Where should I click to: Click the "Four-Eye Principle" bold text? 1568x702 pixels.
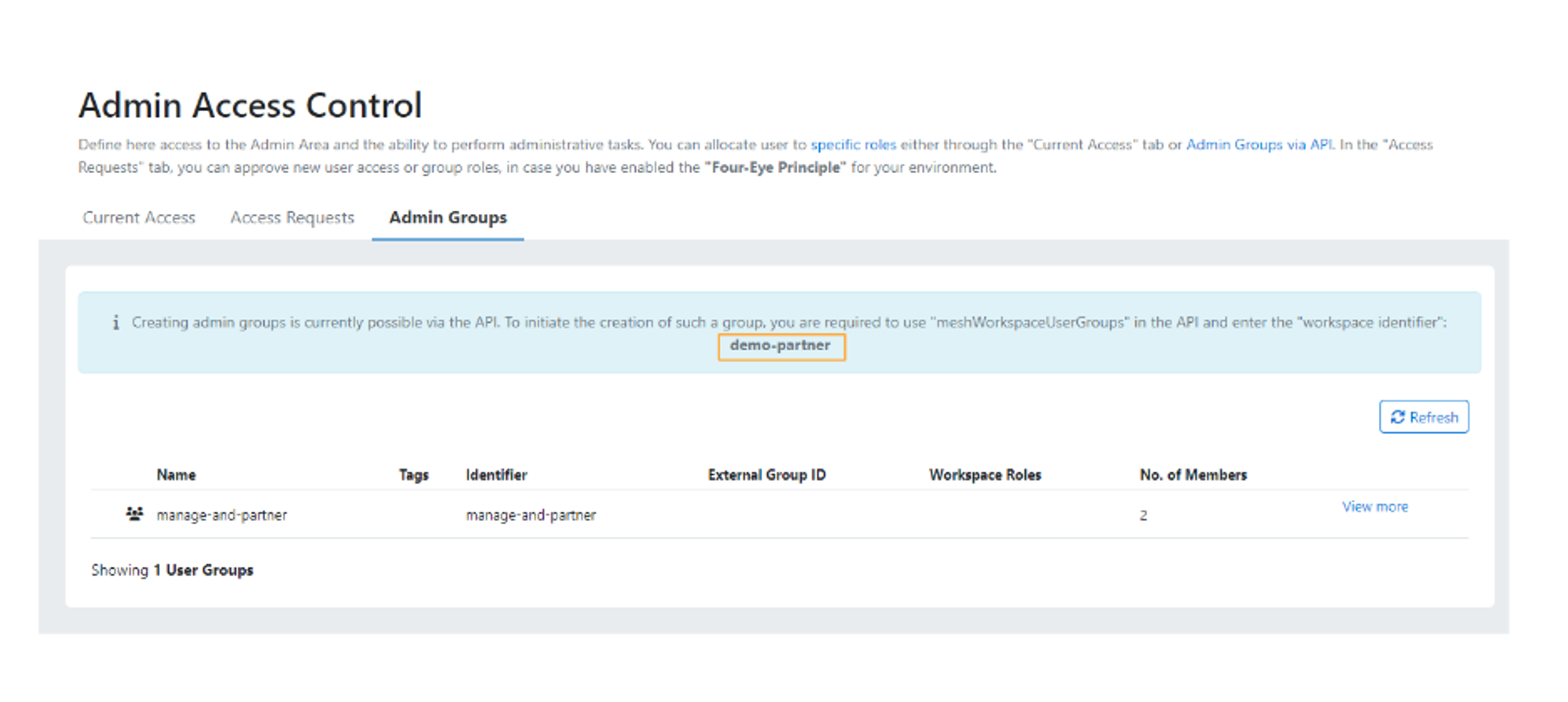tap(775, 168)
